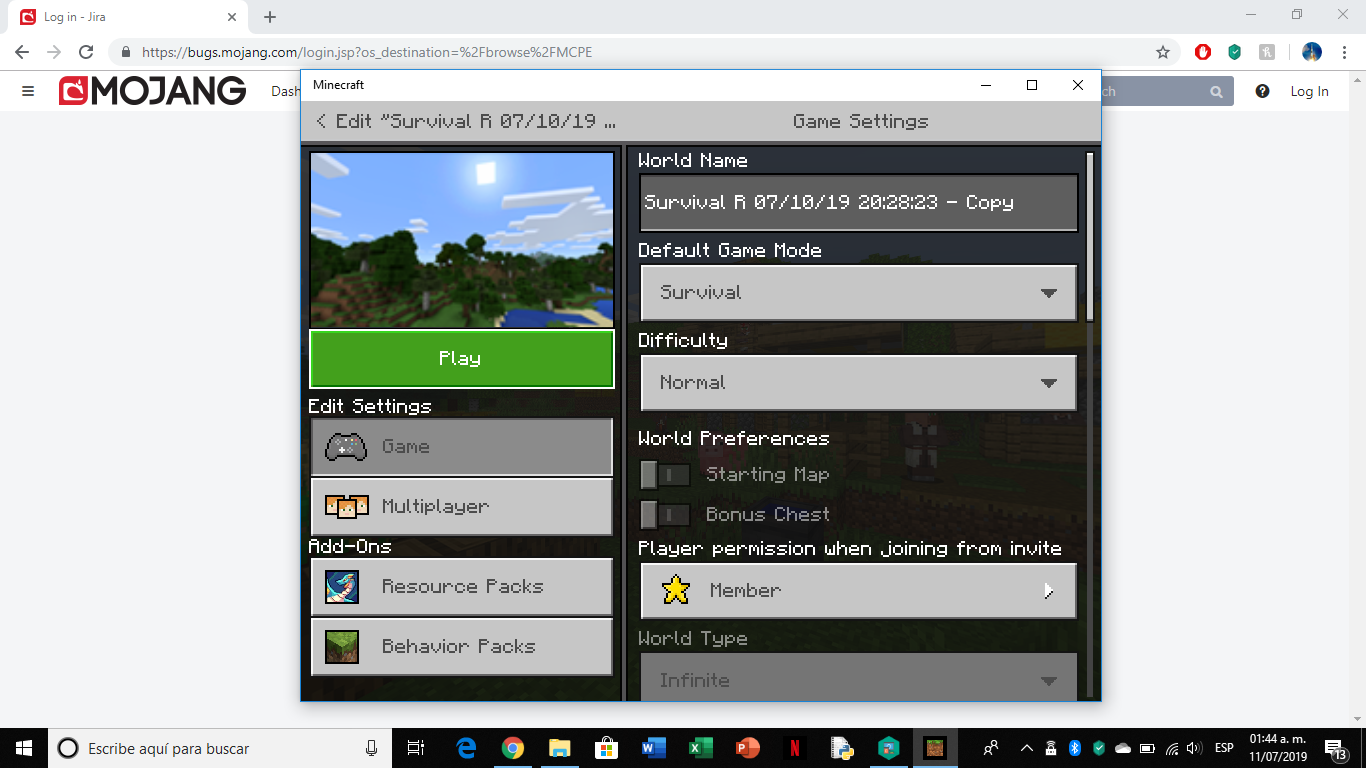Open Excel from the taskbar

[x=700, y=748]
